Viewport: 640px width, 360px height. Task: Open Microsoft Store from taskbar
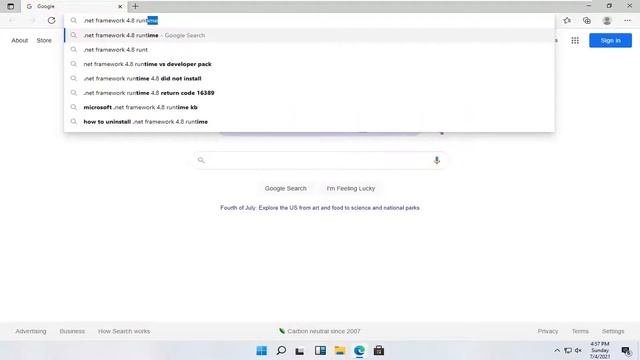click(379, 351)
